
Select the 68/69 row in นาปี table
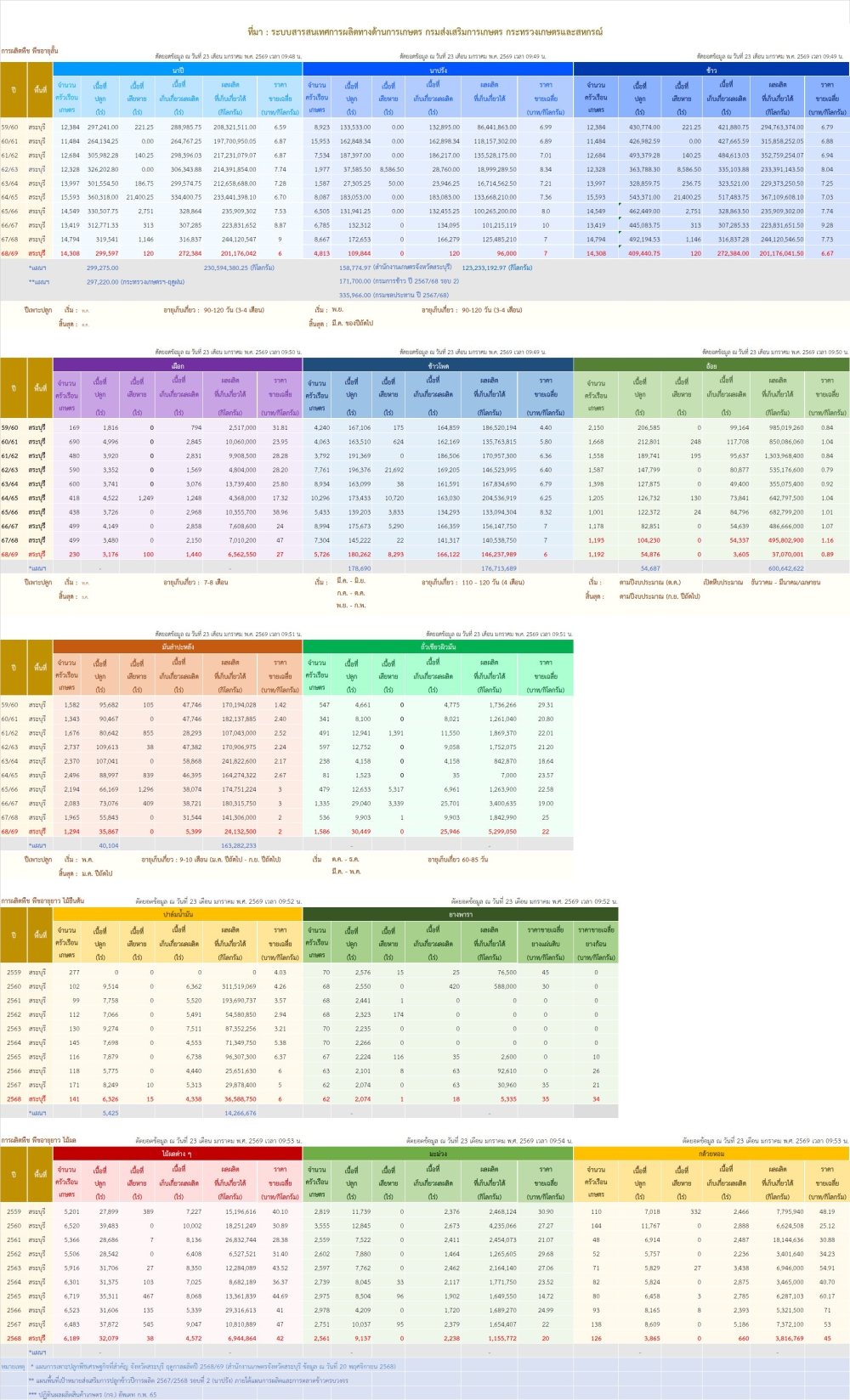(x=10, y=253)
